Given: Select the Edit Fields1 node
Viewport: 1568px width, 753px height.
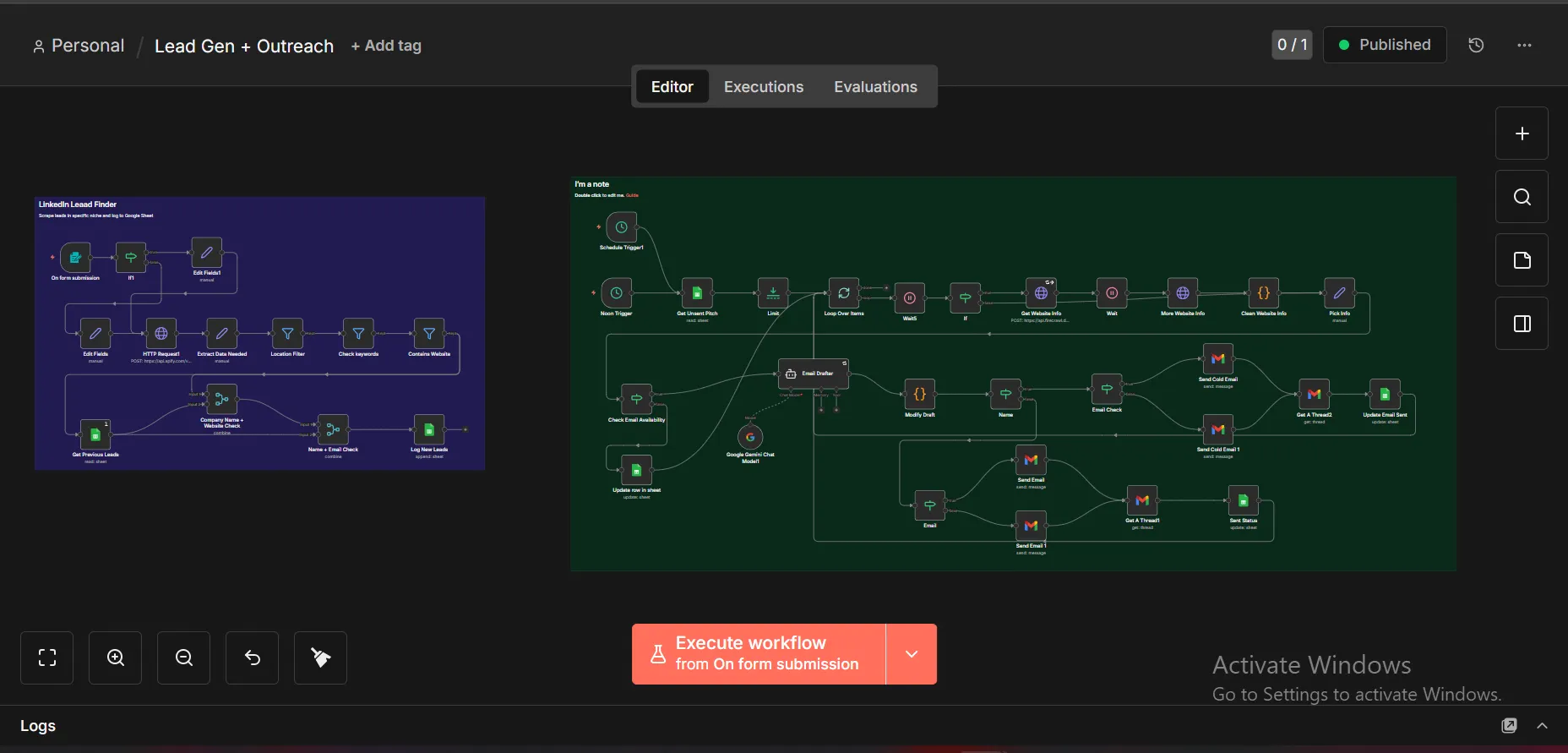Looking at the screenshot, I should tap(206, 253).
